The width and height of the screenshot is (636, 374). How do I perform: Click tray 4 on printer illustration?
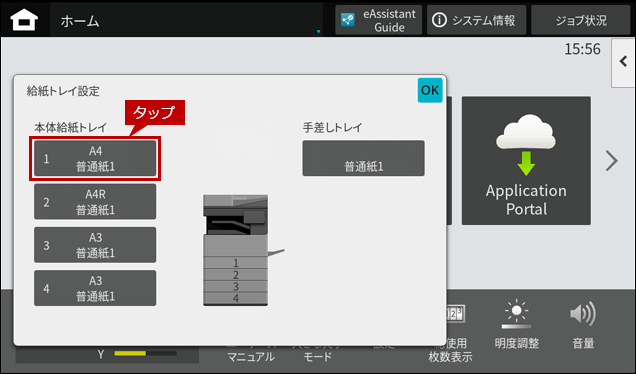coord(236,298)
